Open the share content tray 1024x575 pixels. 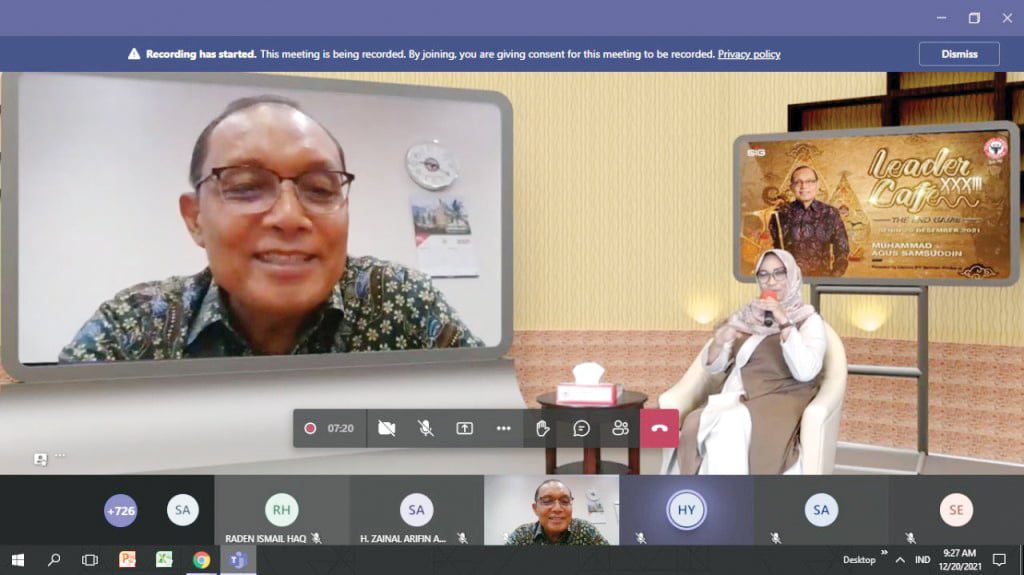465,428
